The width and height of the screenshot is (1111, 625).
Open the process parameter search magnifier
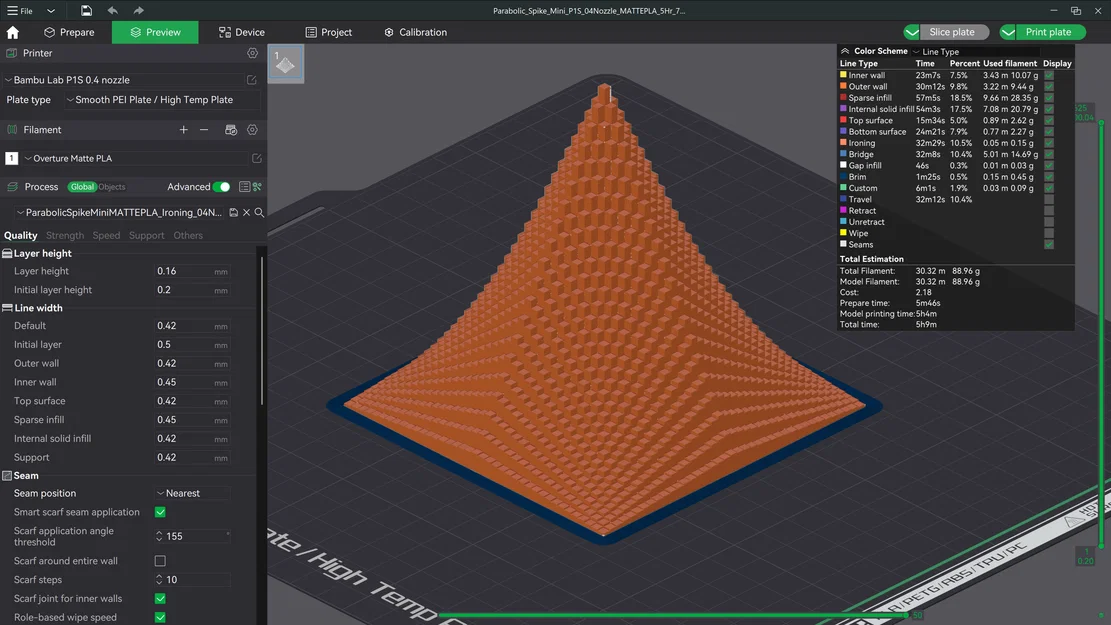point(259,212)
